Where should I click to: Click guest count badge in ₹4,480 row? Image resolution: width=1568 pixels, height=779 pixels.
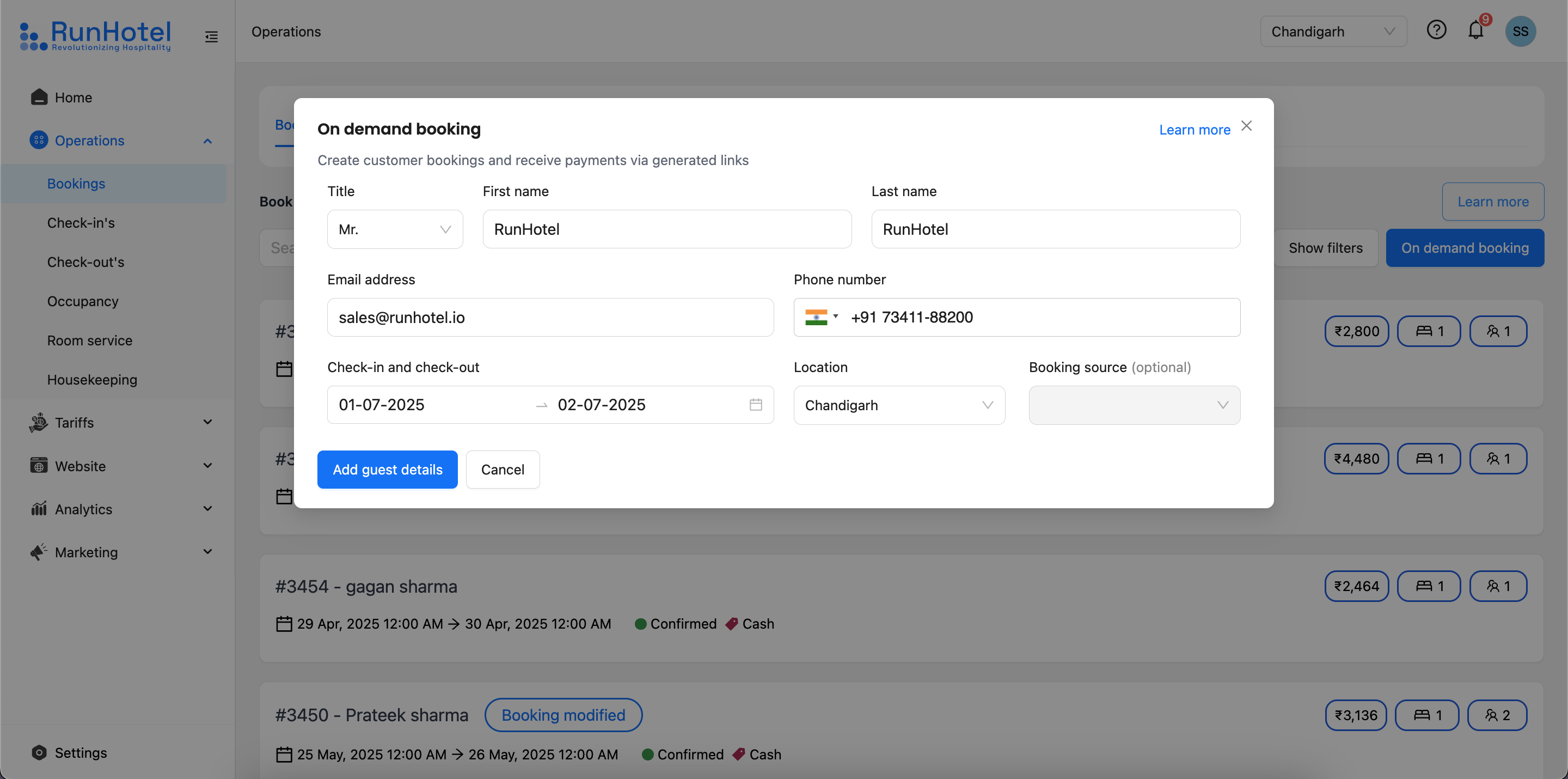point(1498,459)
